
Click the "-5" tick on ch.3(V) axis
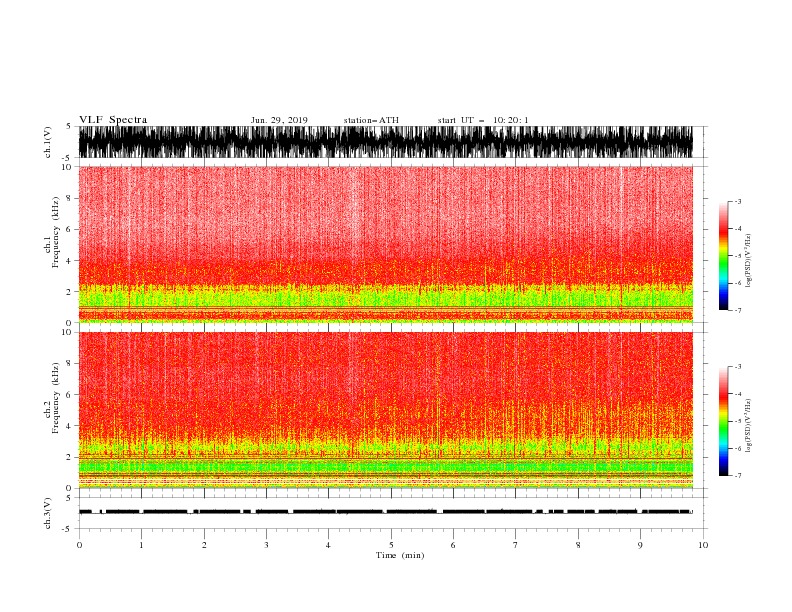(x=68, y=529)
